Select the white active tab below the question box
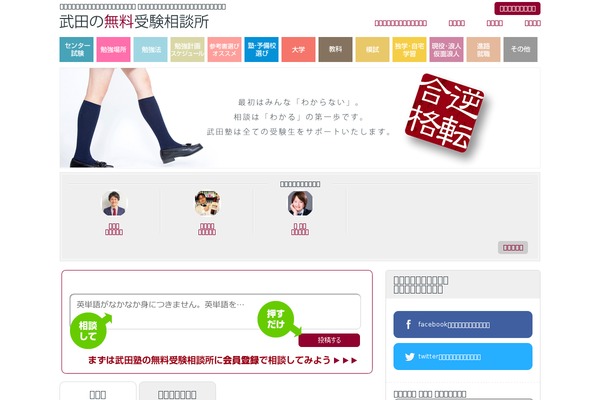600x400 pixels. (98, 391)
